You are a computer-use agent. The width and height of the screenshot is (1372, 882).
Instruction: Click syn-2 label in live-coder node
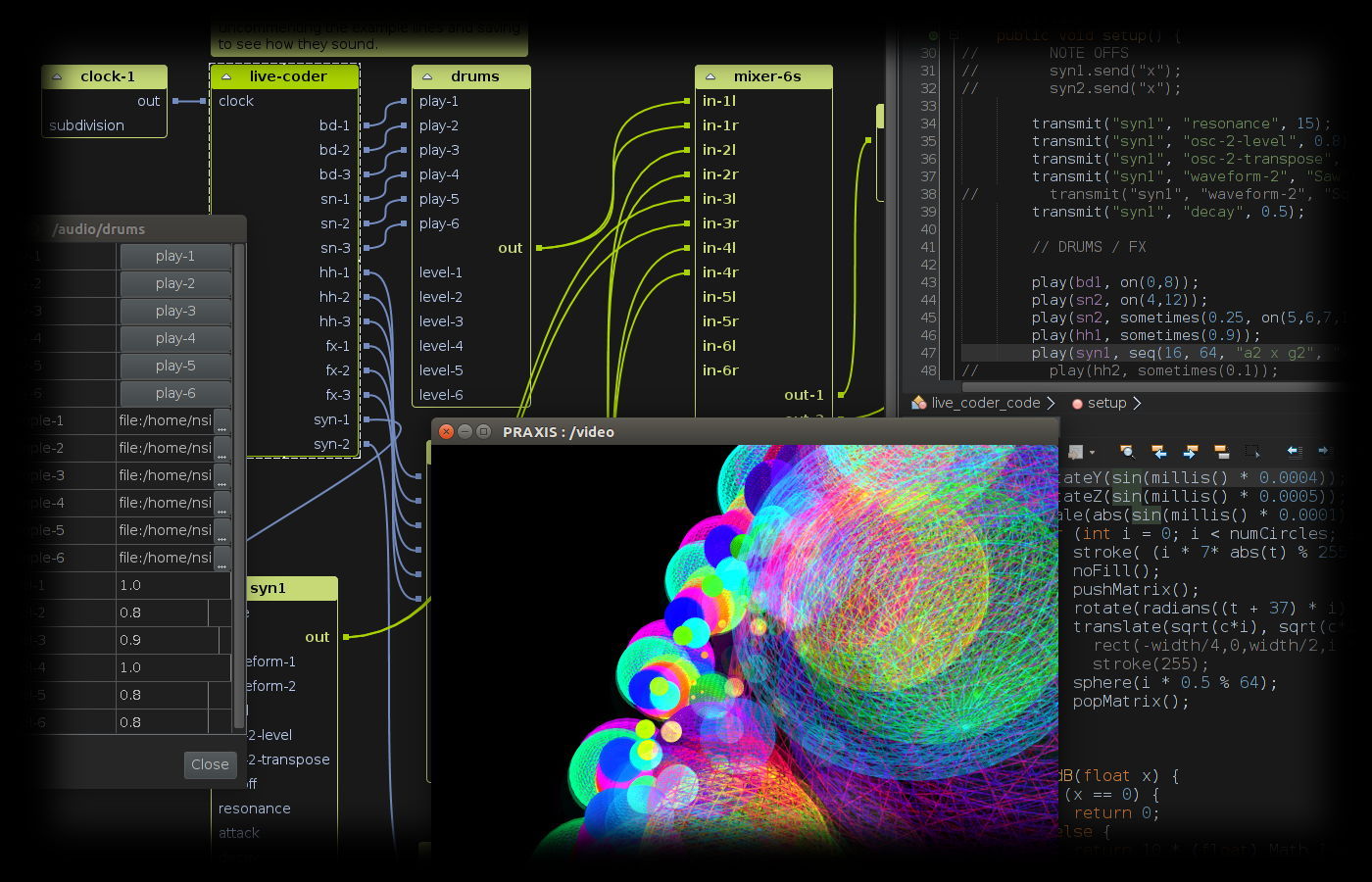point(331,444)
